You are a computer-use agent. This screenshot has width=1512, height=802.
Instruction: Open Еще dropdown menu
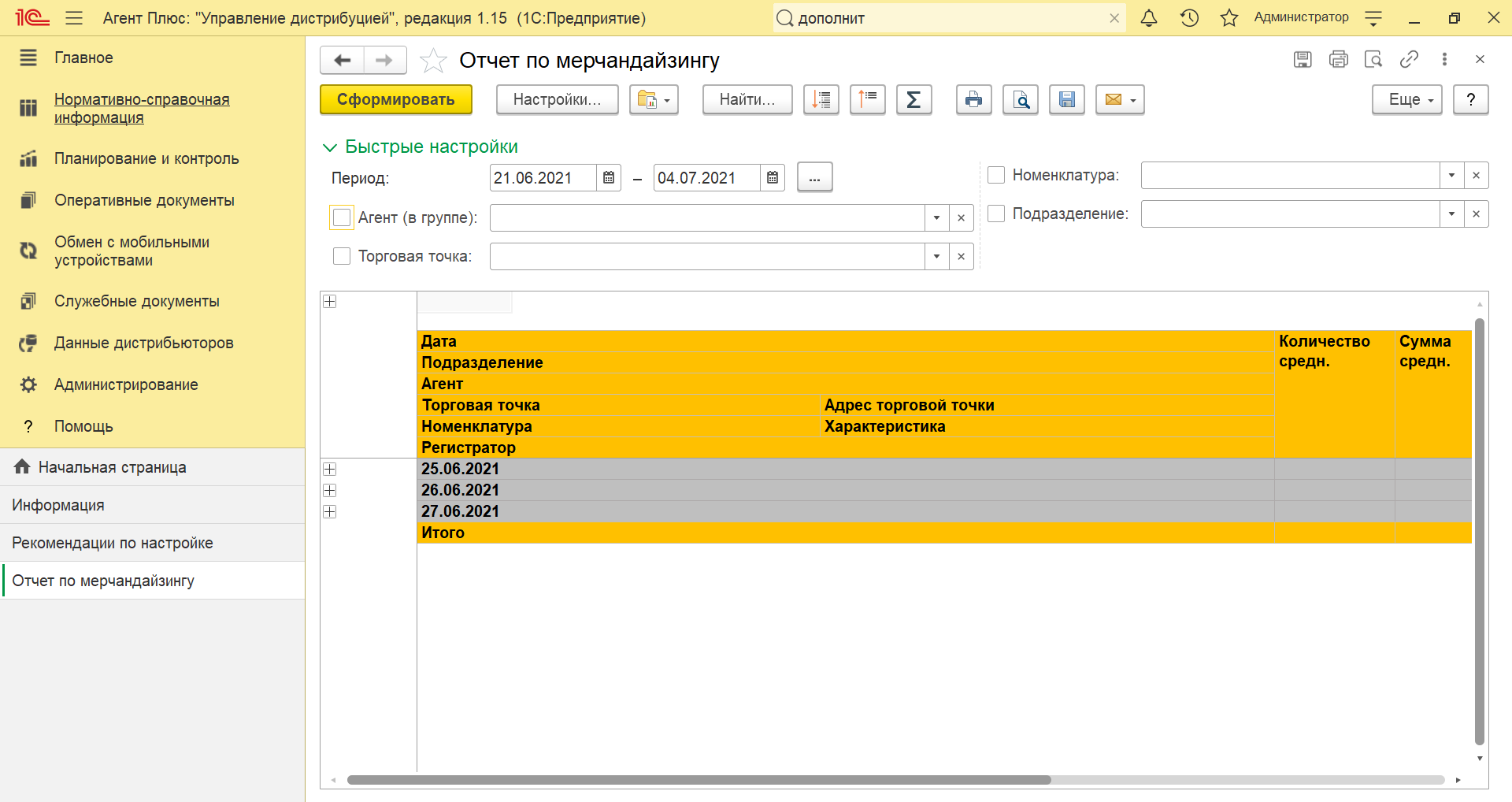(x=1407, y=100)
